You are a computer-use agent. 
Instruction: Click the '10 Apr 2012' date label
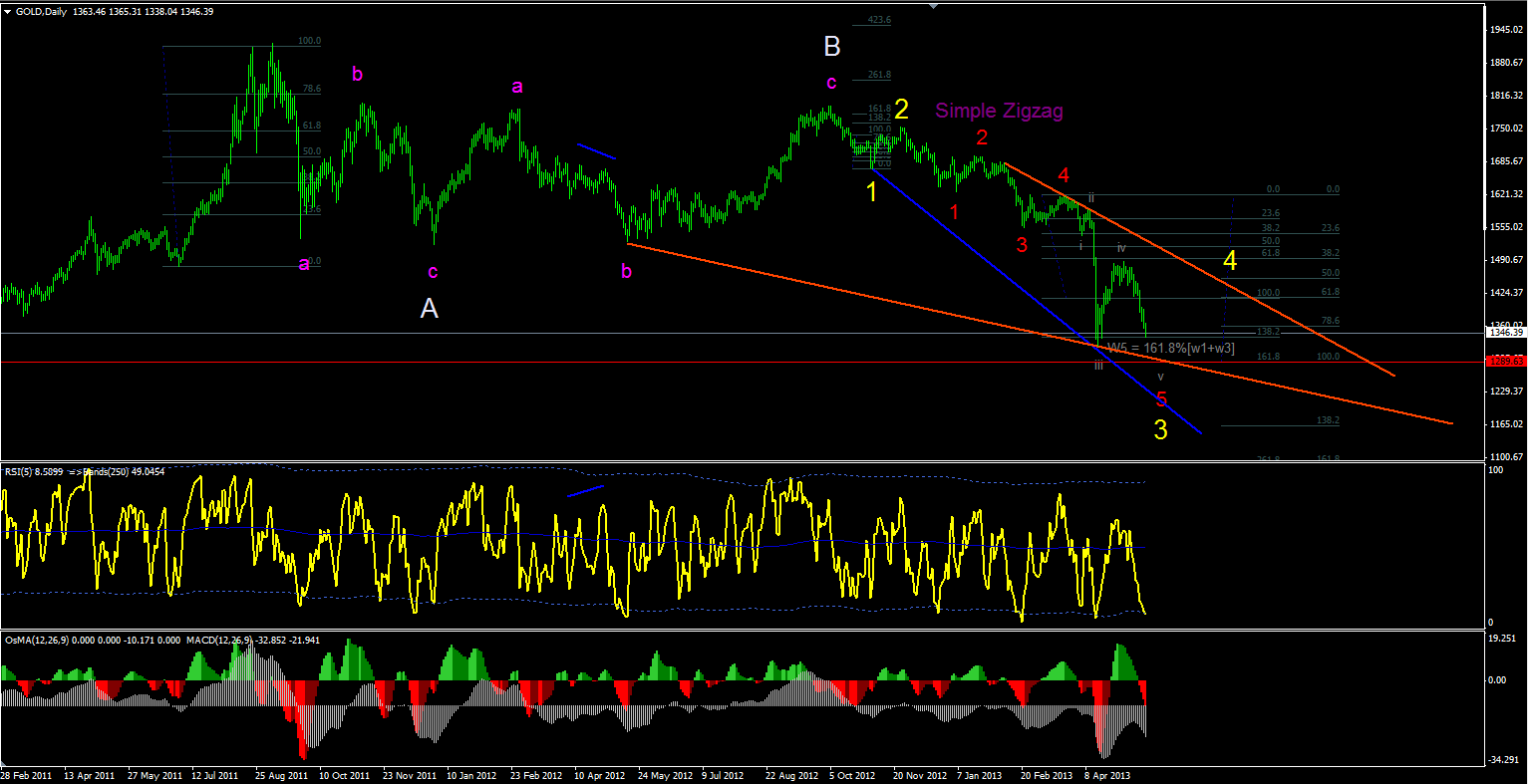point(601,775)
